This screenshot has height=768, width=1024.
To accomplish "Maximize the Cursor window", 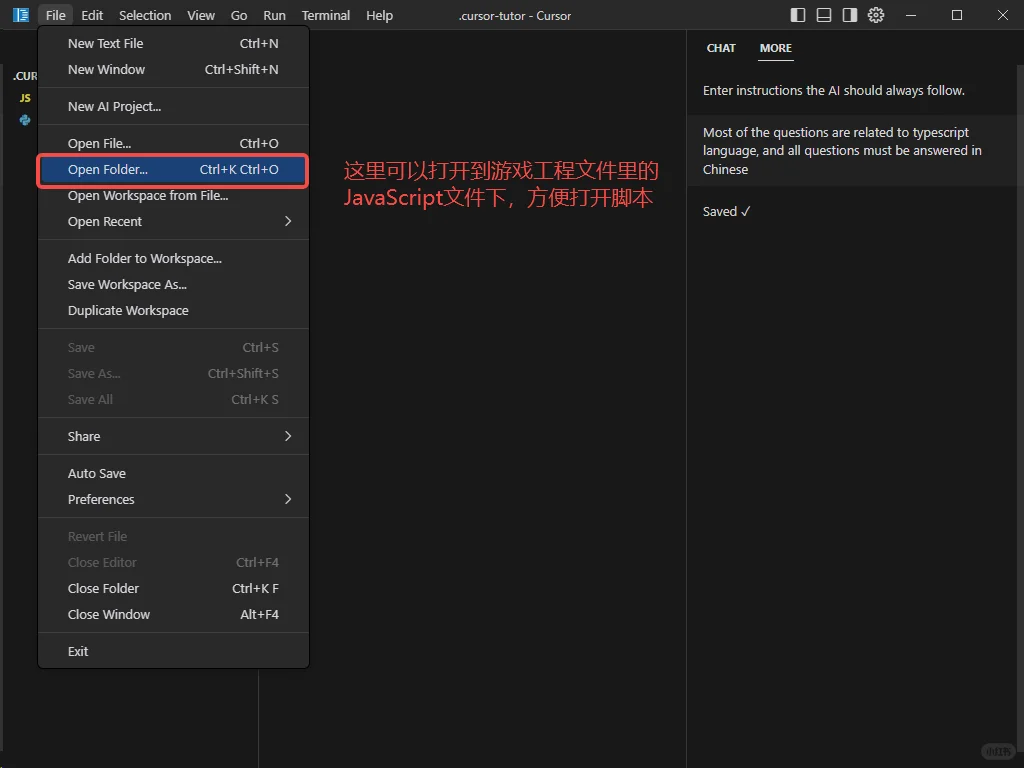I will tap(957, 15).
